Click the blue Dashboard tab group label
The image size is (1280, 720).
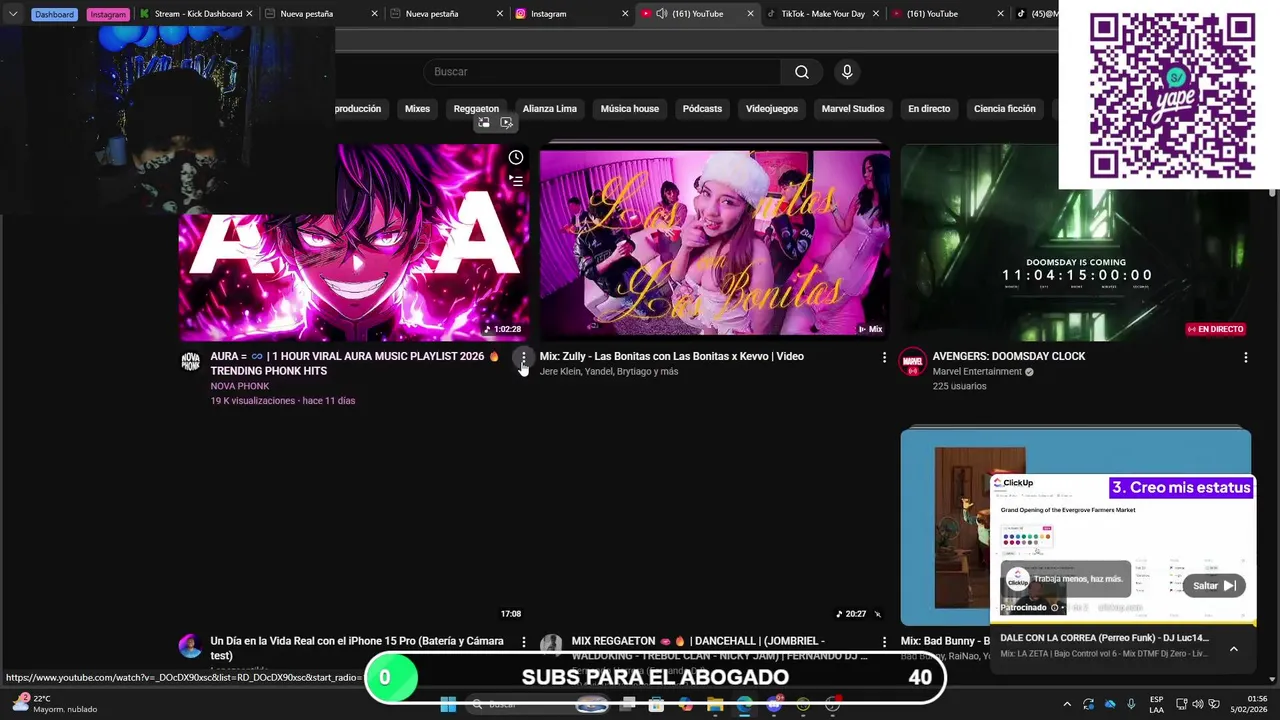pyautogui.click(x=54, y=14)
